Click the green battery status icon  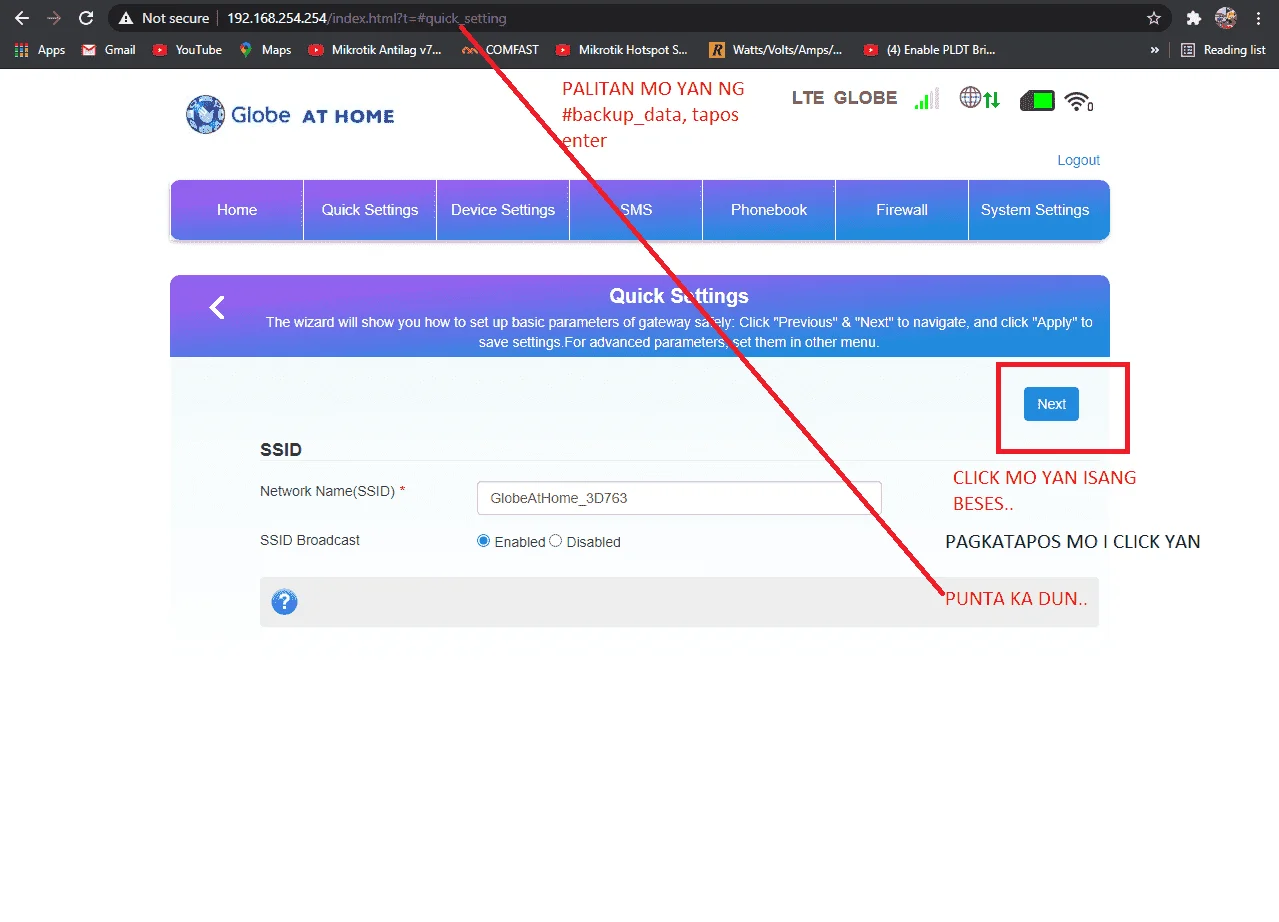[1038, 100]
